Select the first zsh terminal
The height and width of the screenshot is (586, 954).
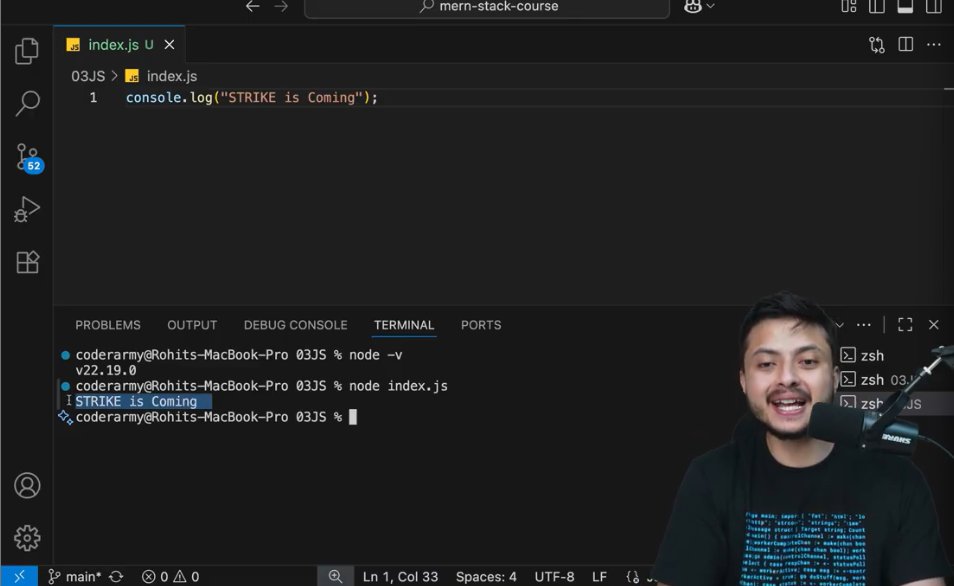(x=863, y=355)
